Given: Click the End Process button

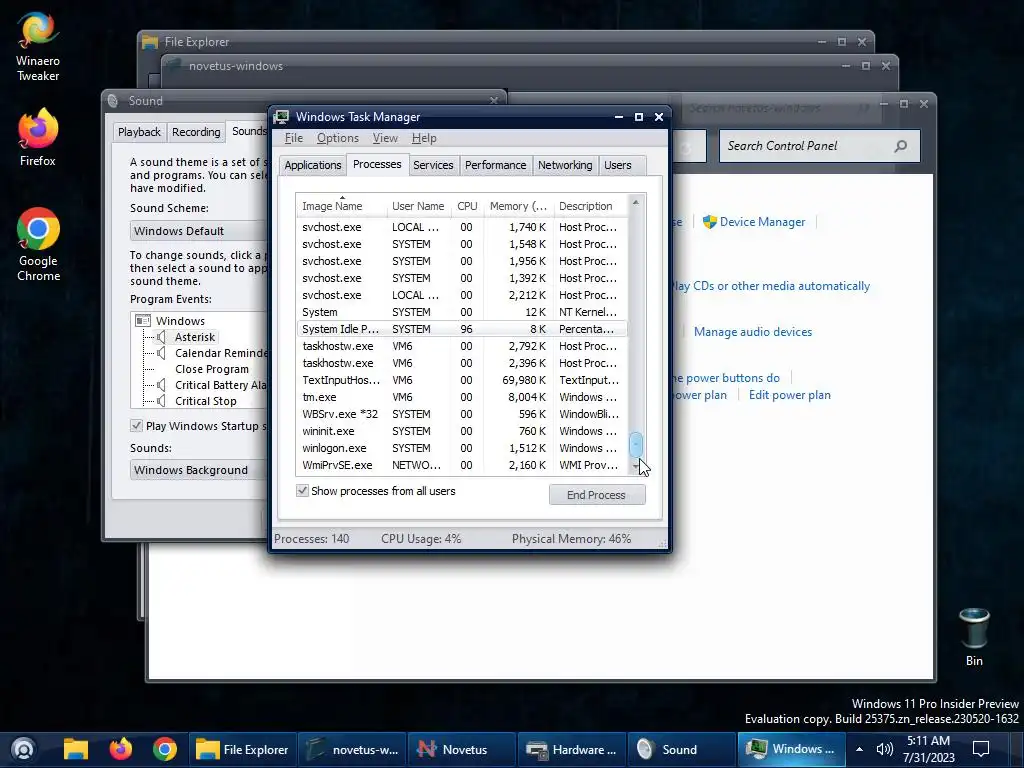Looking at the screenshot, I should (596, 495).
